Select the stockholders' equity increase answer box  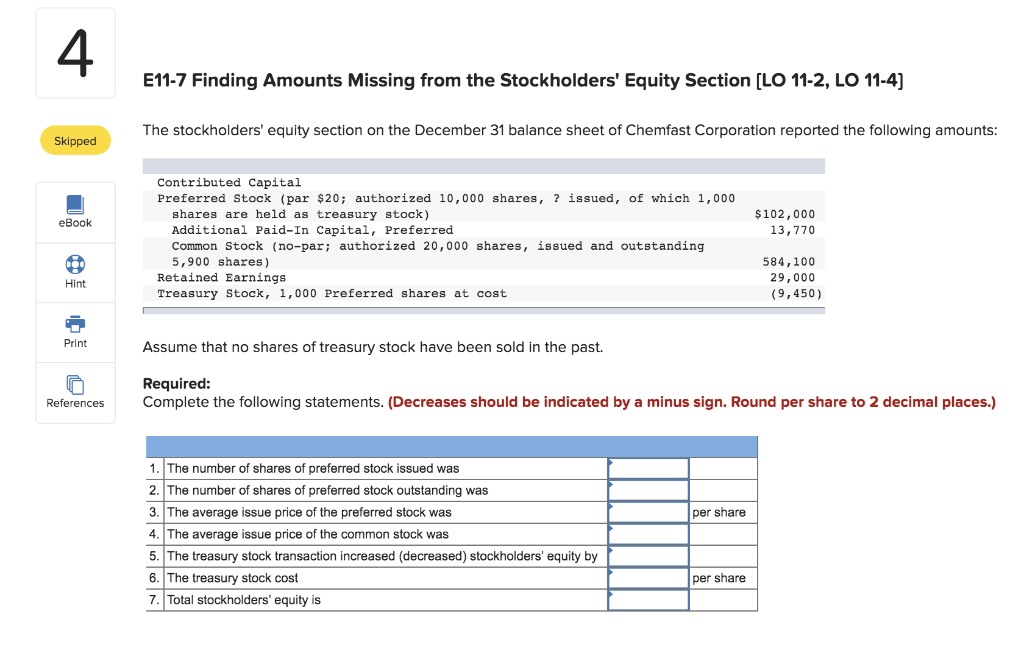click(648, 555)
